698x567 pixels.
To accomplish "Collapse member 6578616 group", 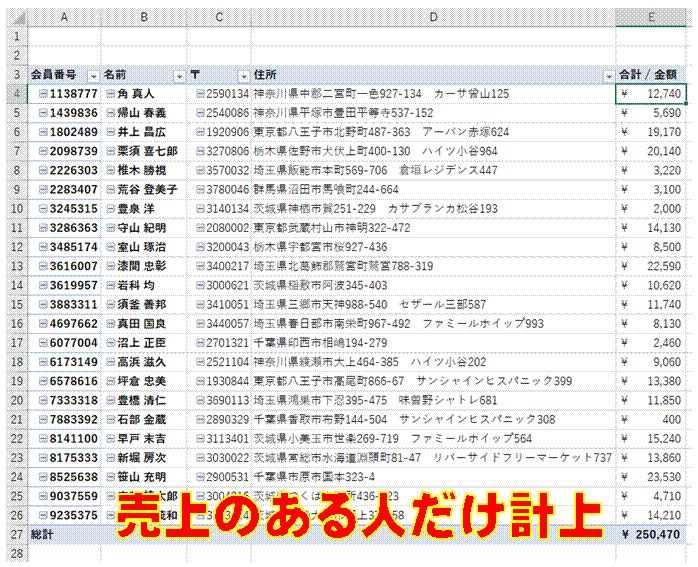I will pyautogui.click(x=43, y=381).
